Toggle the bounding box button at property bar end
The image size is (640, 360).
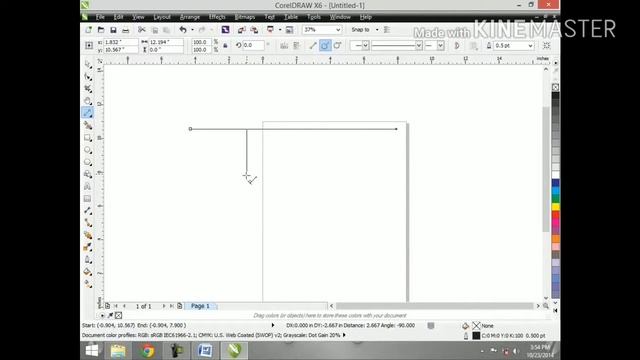pos(547,45)
